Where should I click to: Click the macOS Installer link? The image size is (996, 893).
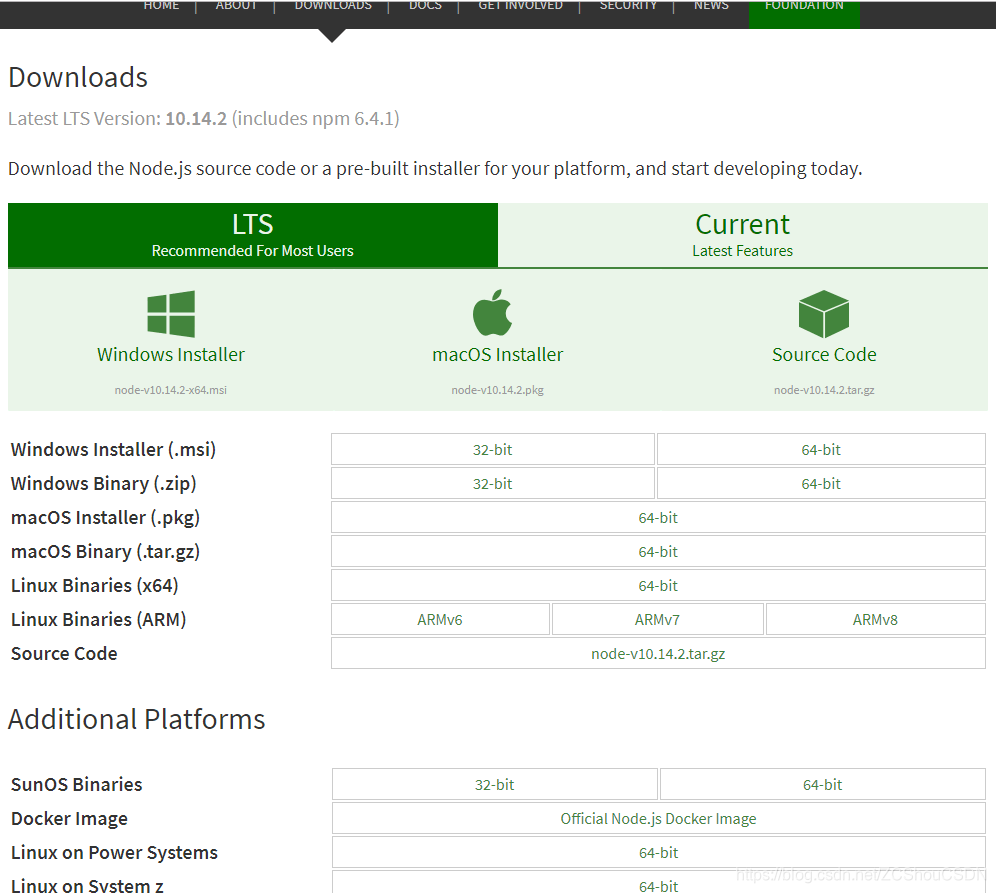(x=497, y=354)
